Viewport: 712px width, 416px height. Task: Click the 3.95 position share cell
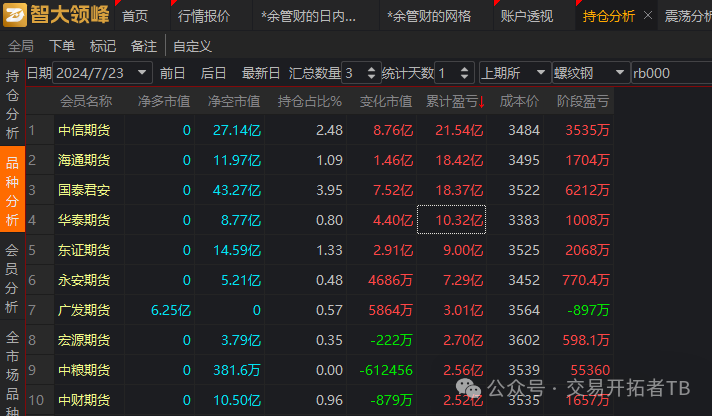point(329,190)
